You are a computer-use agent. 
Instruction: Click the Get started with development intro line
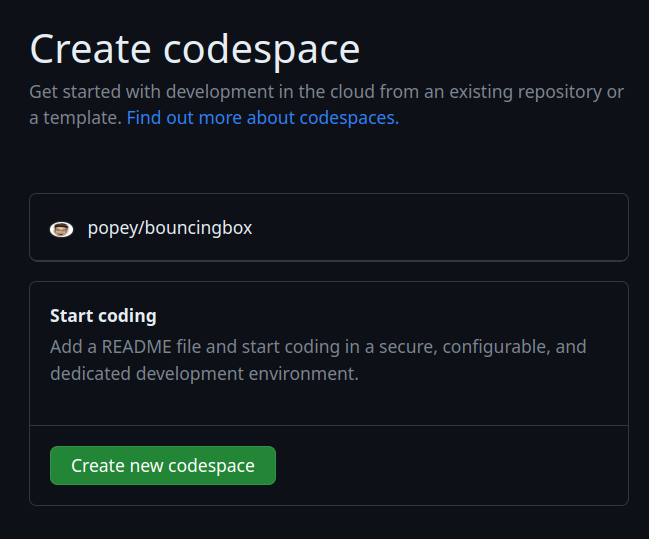(326, 92)
